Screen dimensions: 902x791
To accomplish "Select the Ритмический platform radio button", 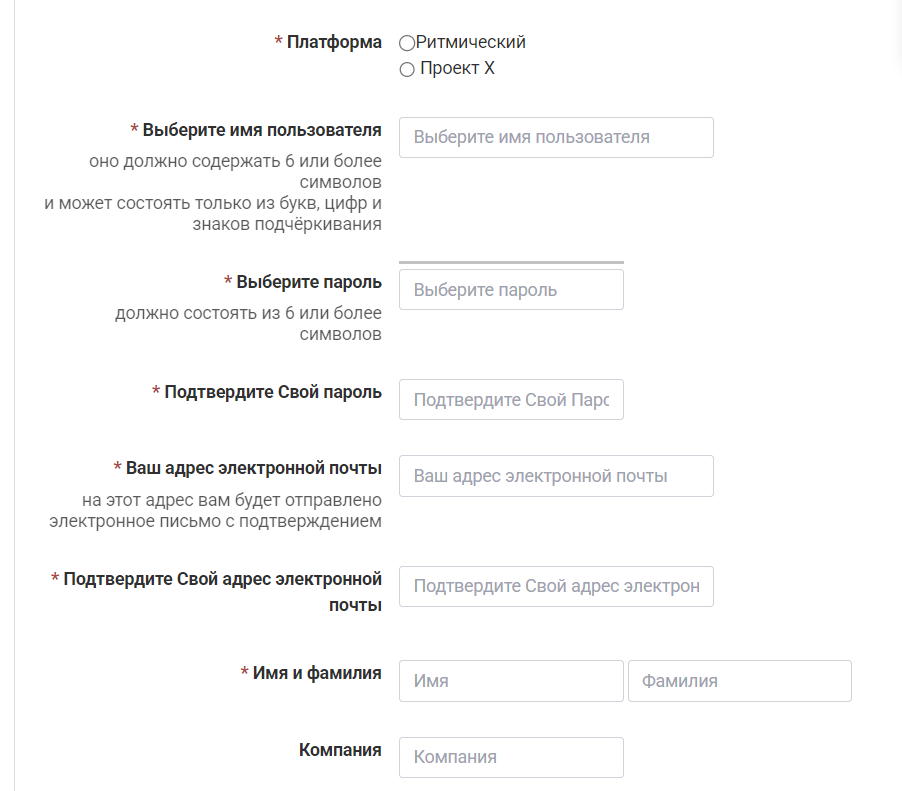I will tap(407, 43).
